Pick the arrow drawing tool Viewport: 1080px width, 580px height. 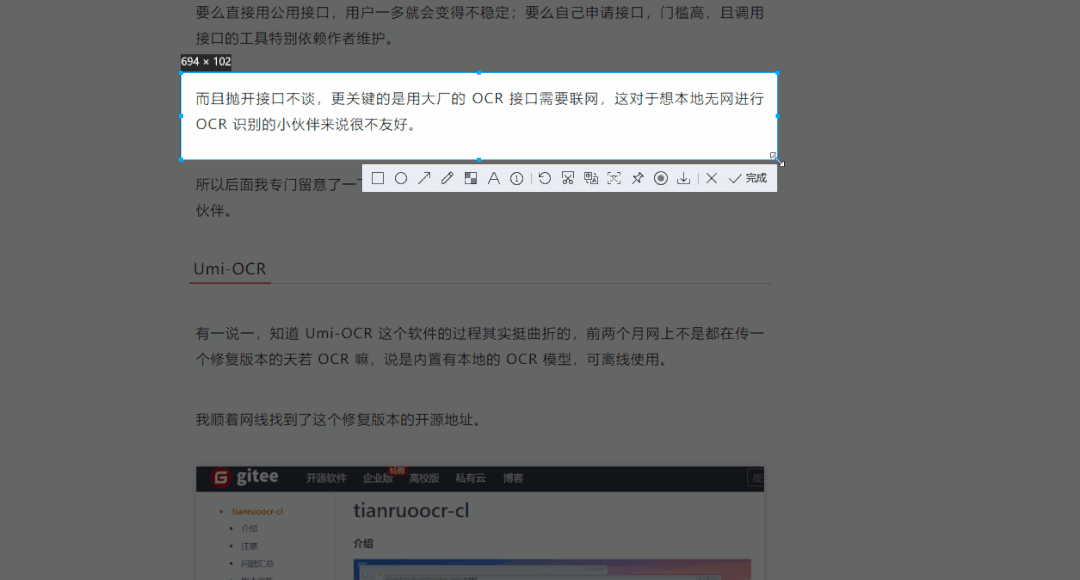(x=425, y=177)
